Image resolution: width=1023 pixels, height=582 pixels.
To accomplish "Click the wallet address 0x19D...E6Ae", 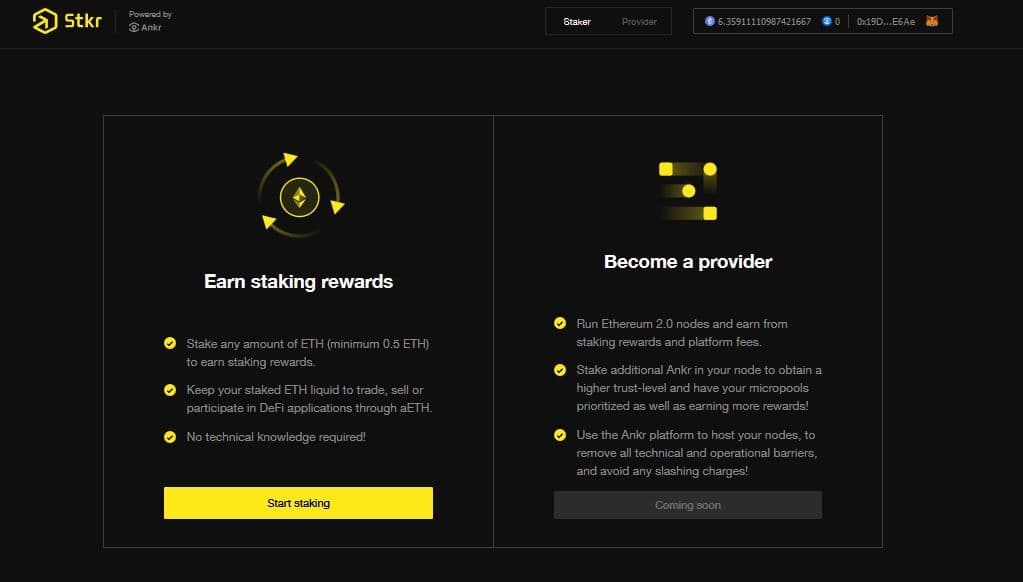I will tap(883, 21).
